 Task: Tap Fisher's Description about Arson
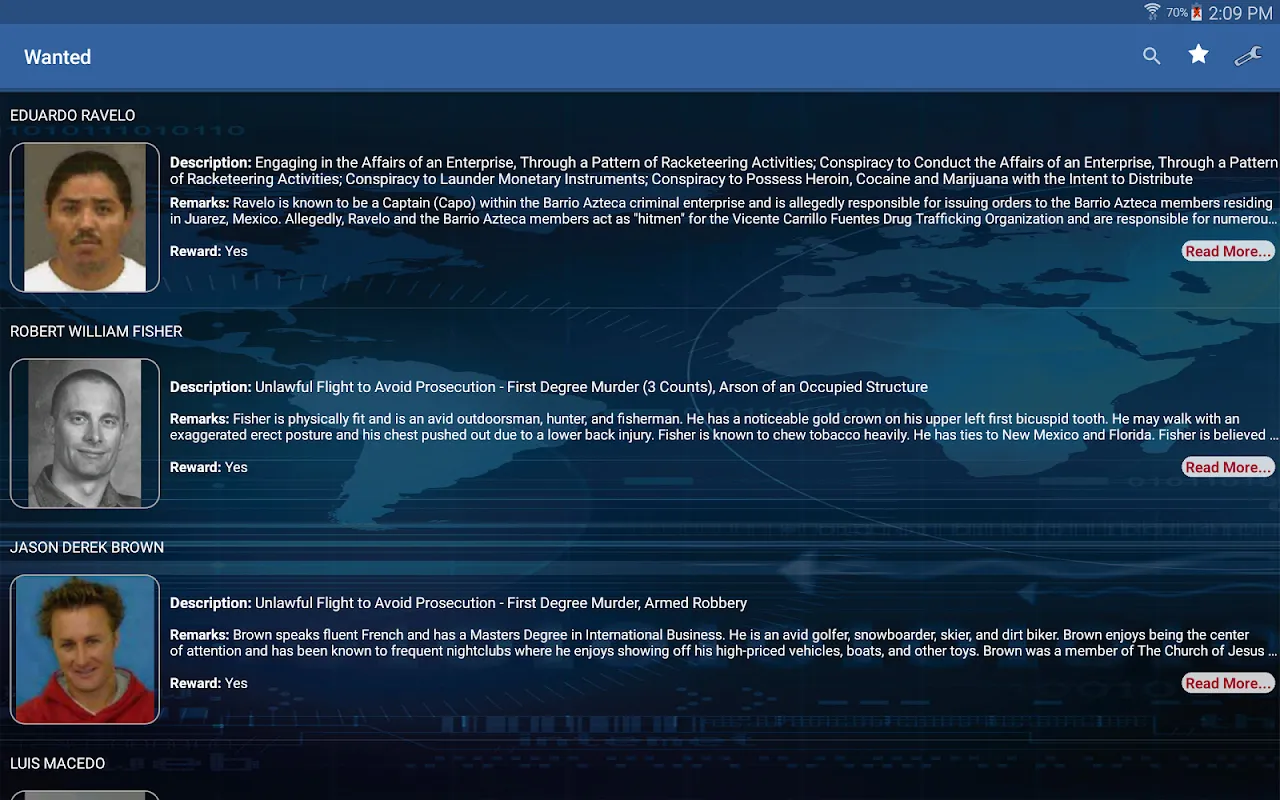[549, 387]
